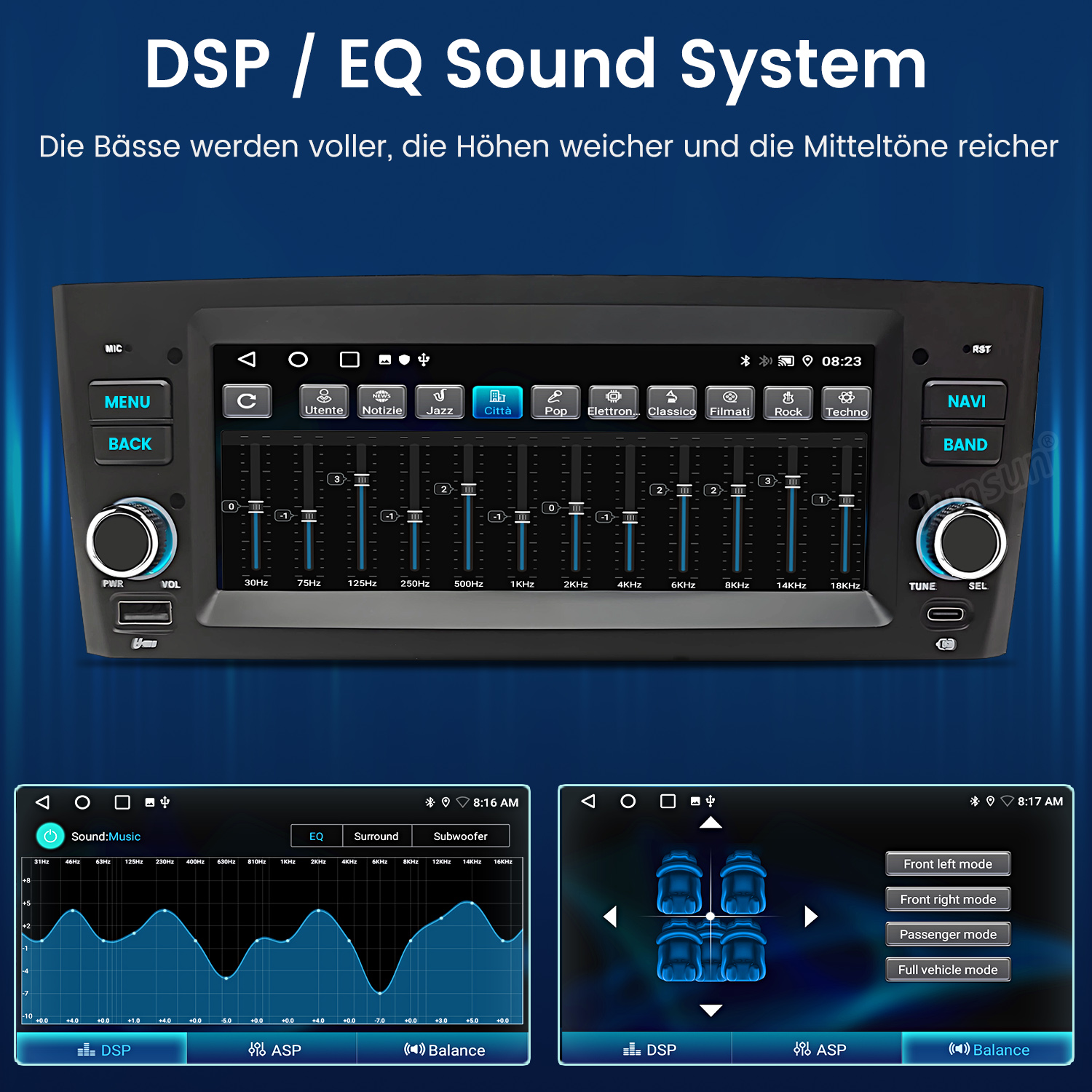
Task: Click the BACK hardware button
Action: click(x=131, y=444)
